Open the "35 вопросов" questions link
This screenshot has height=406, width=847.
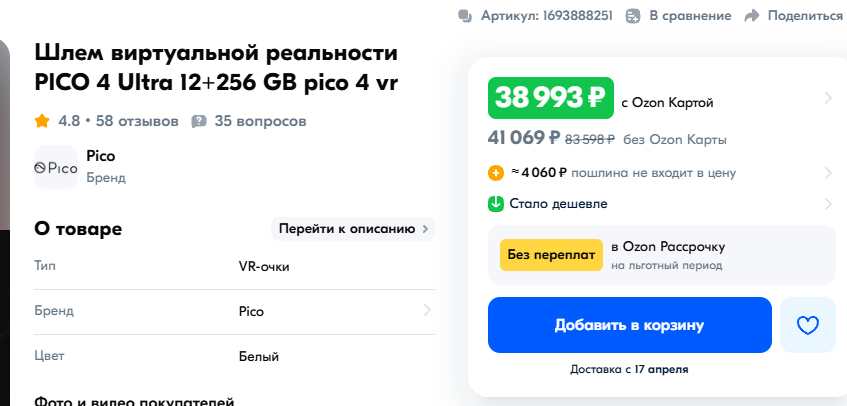pyautogui.click(x=260, y=121)
